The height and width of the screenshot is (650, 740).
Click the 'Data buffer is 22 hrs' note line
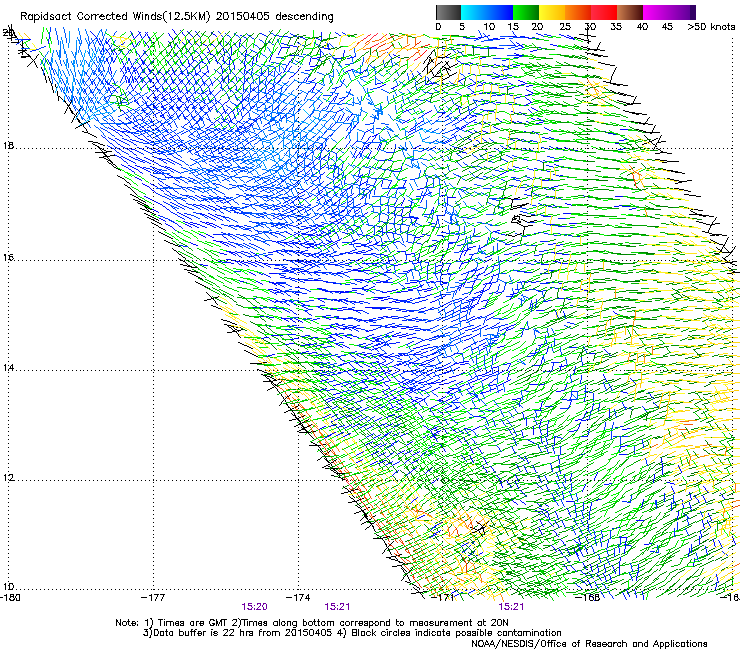coord(352,633)
